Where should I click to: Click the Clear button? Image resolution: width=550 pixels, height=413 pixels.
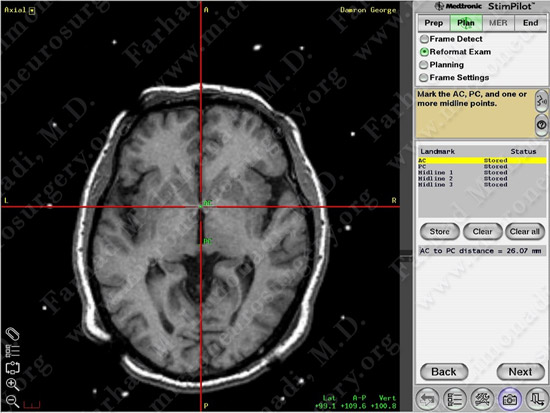(x=482, y=232)
